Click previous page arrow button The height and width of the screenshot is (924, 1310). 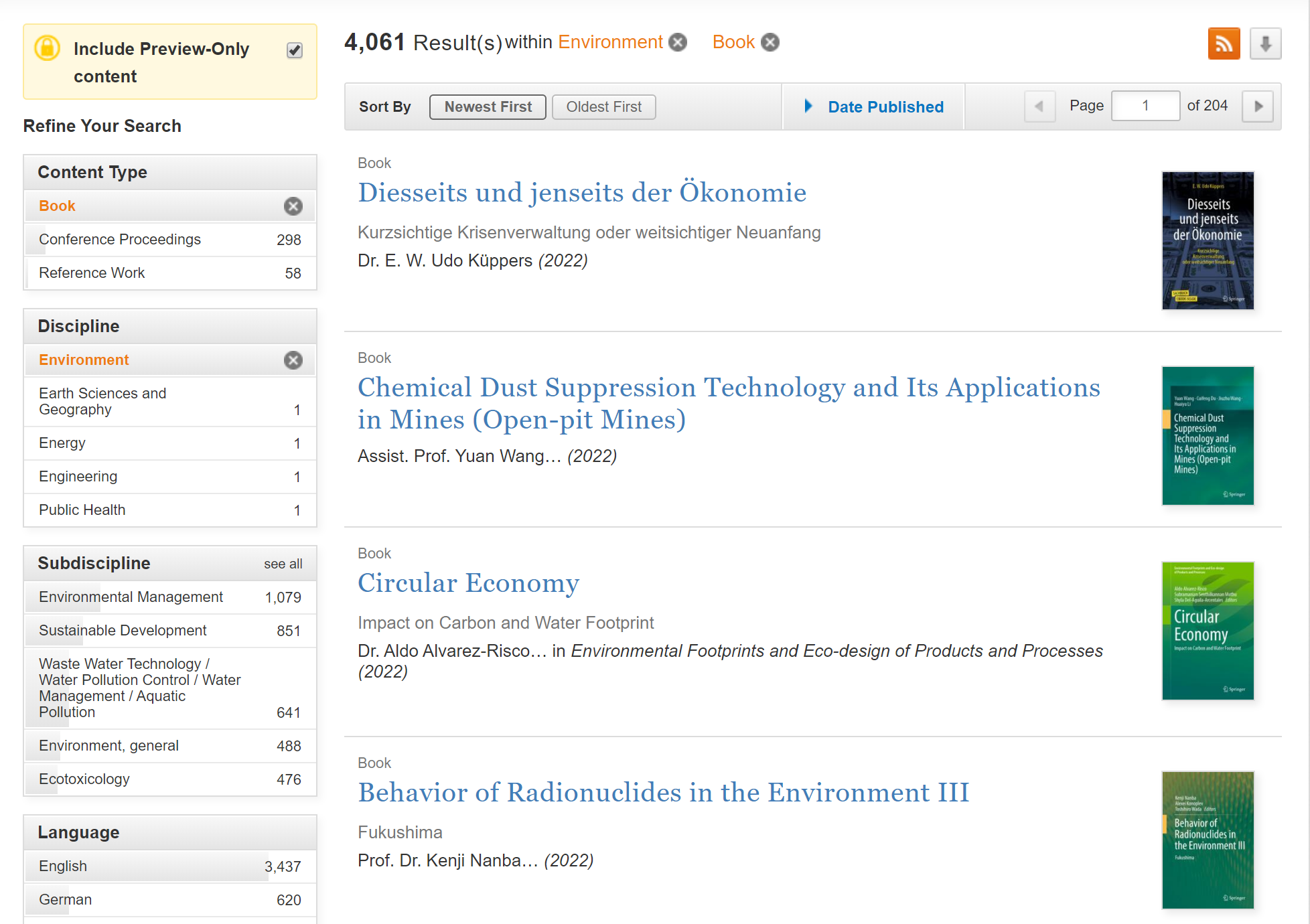[1039, 106]
